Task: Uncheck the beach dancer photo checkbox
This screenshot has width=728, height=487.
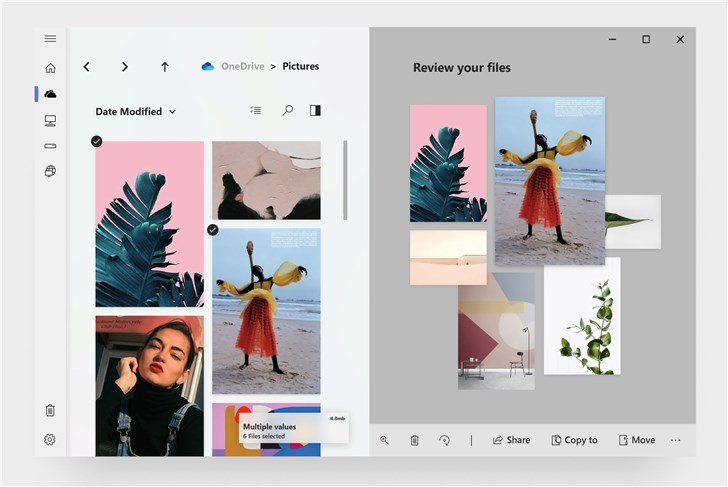Action: click(x=213, y=229)
